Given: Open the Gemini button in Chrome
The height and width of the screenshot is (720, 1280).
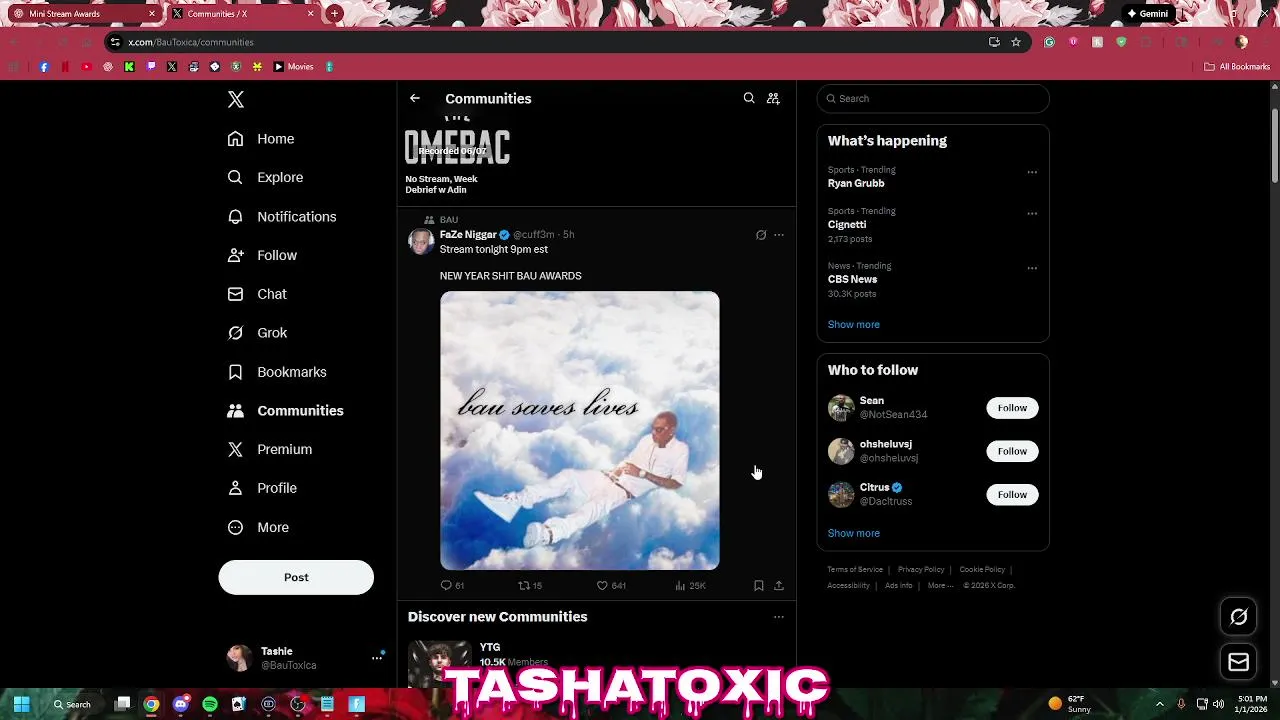Looking at the screenshot, I should pos(1148,14).
